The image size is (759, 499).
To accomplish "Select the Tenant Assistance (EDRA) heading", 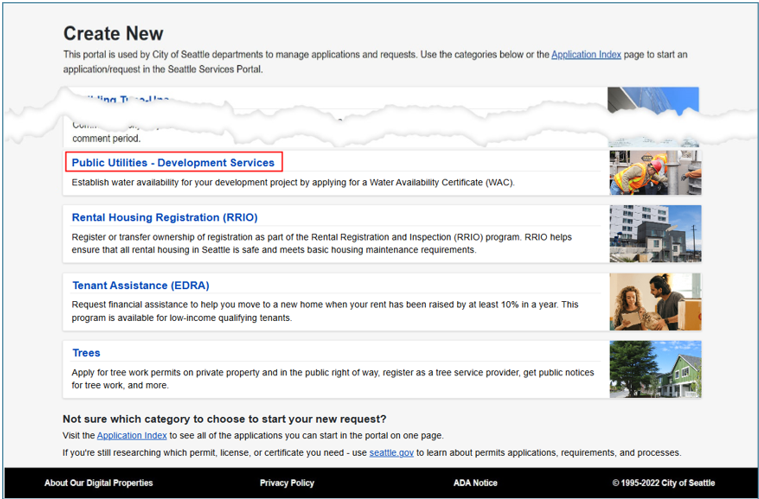I will point(140,285).
